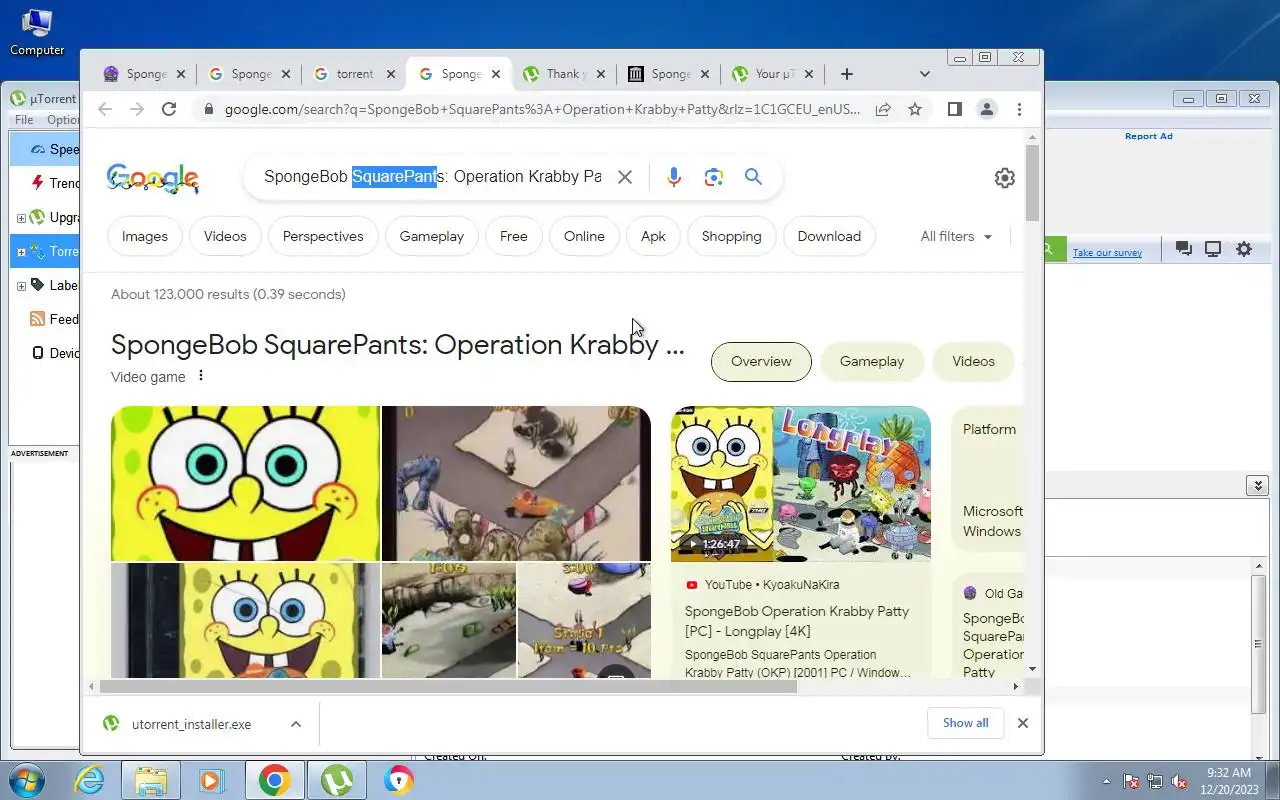This screenshot has width=1280, height=800.
Task: Switch to the 'torrent' Google tab
Action: pos(355,74)
